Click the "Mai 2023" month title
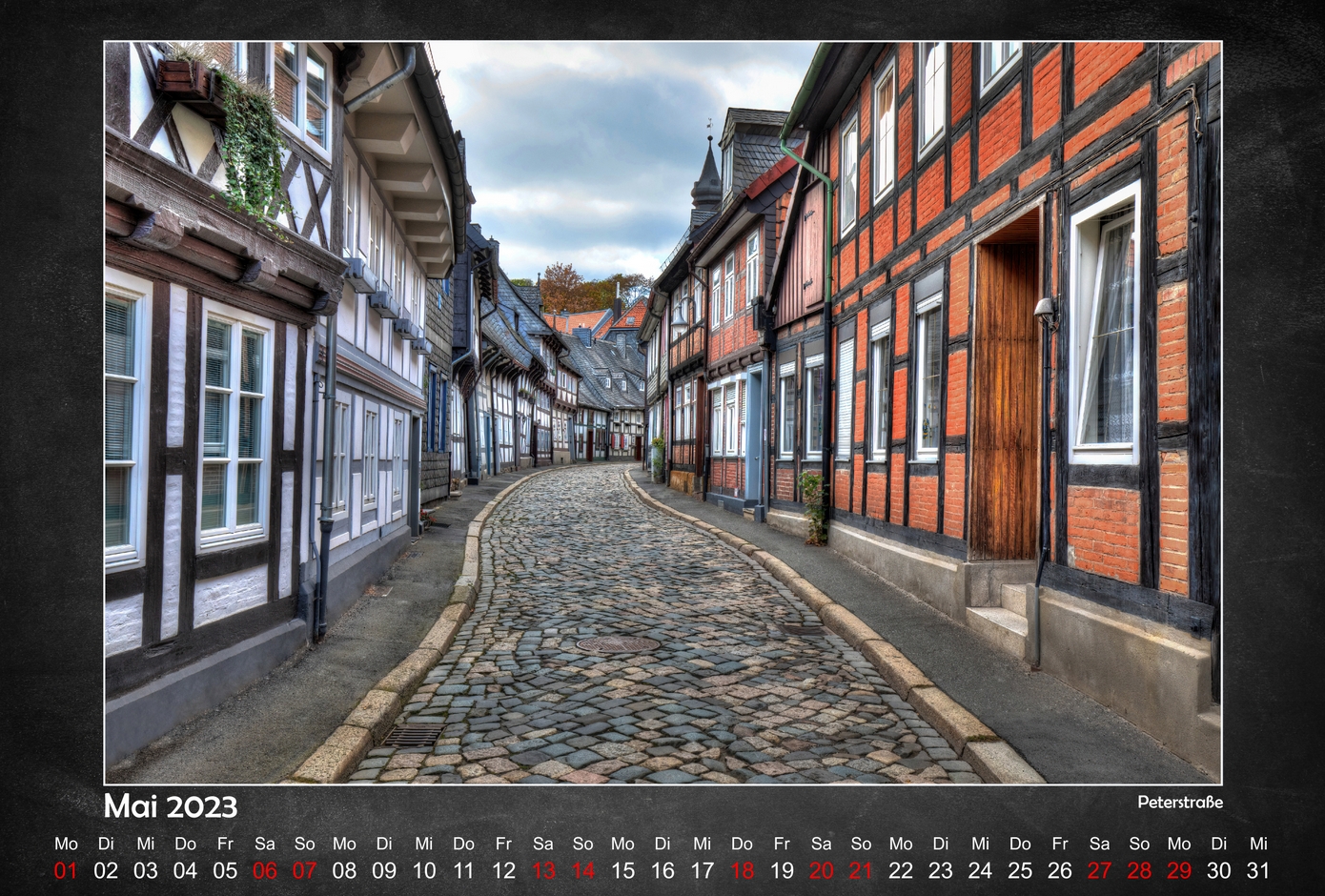Image resolution: width=1325 pixels, height=896 pixels. point(171,806)
